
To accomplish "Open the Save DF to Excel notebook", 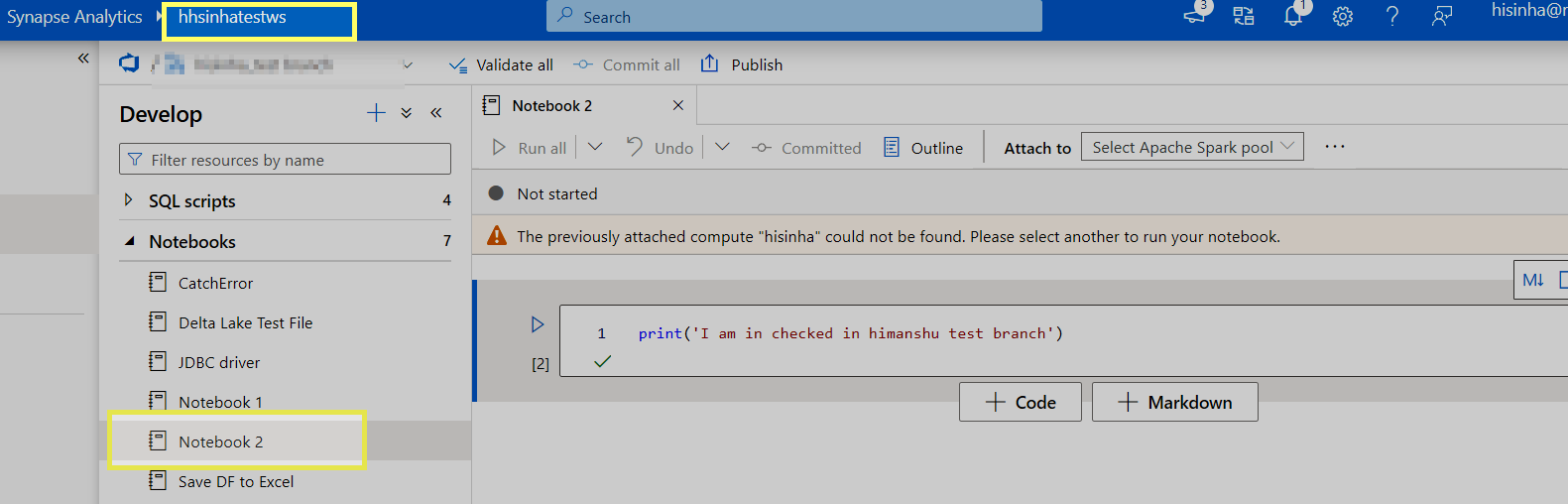I will (x=235, y=481).
